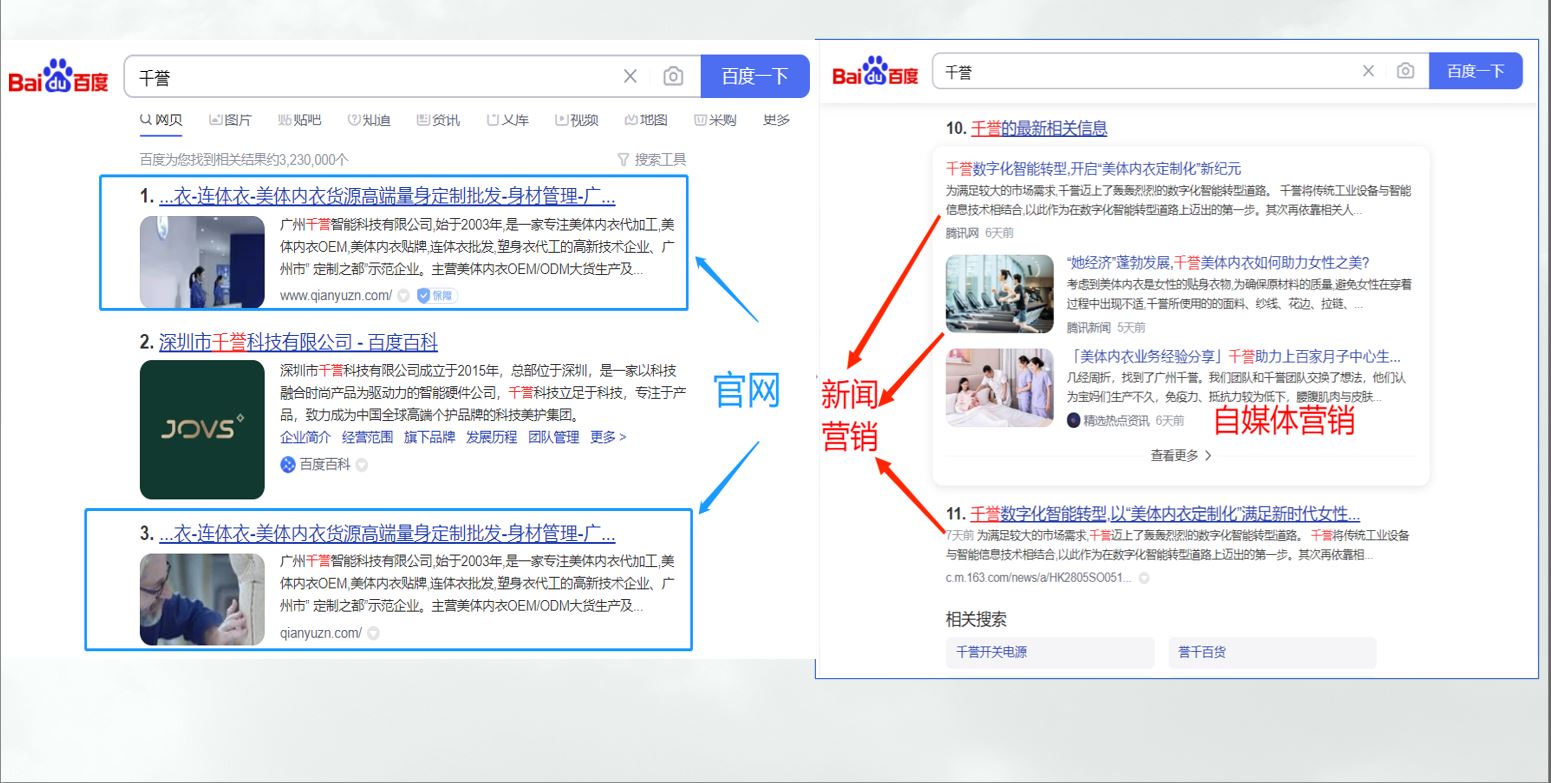Open the 更多 tab in the search category bar
Viewport: 1551px width, 783px height.
coord(776,120)
